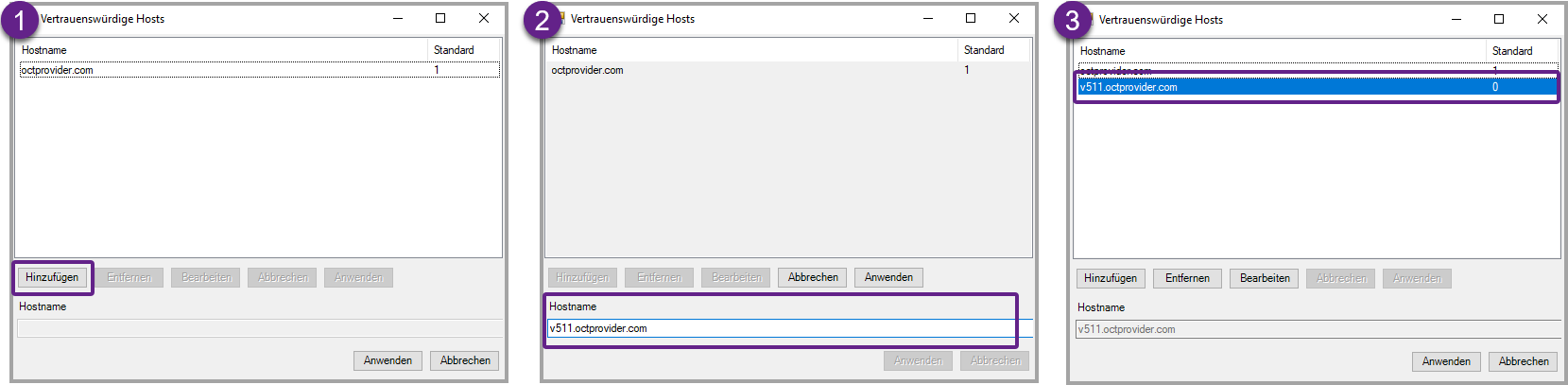Maximize the step 1 Vertrauenswürdige Hosts window
The height and width of the screenshot is (385, 1568).
[440, 18]
